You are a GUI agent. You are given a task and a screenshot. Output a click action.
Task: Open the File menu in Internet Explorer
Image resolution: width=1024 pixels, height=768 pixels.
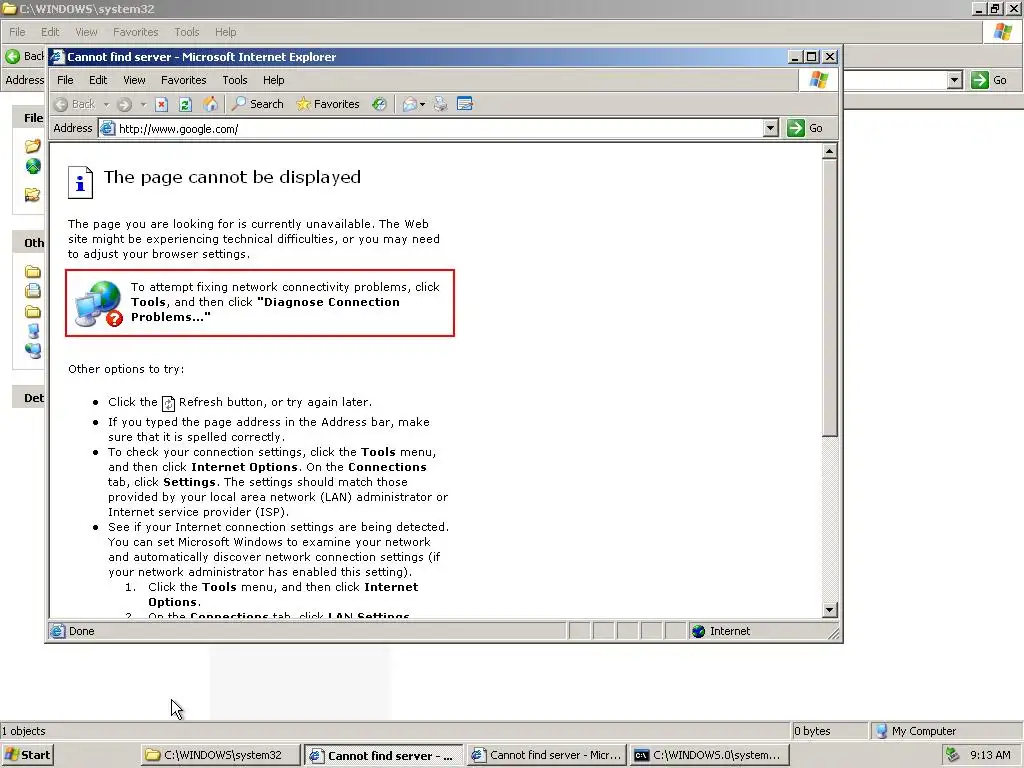coord(65,80)
